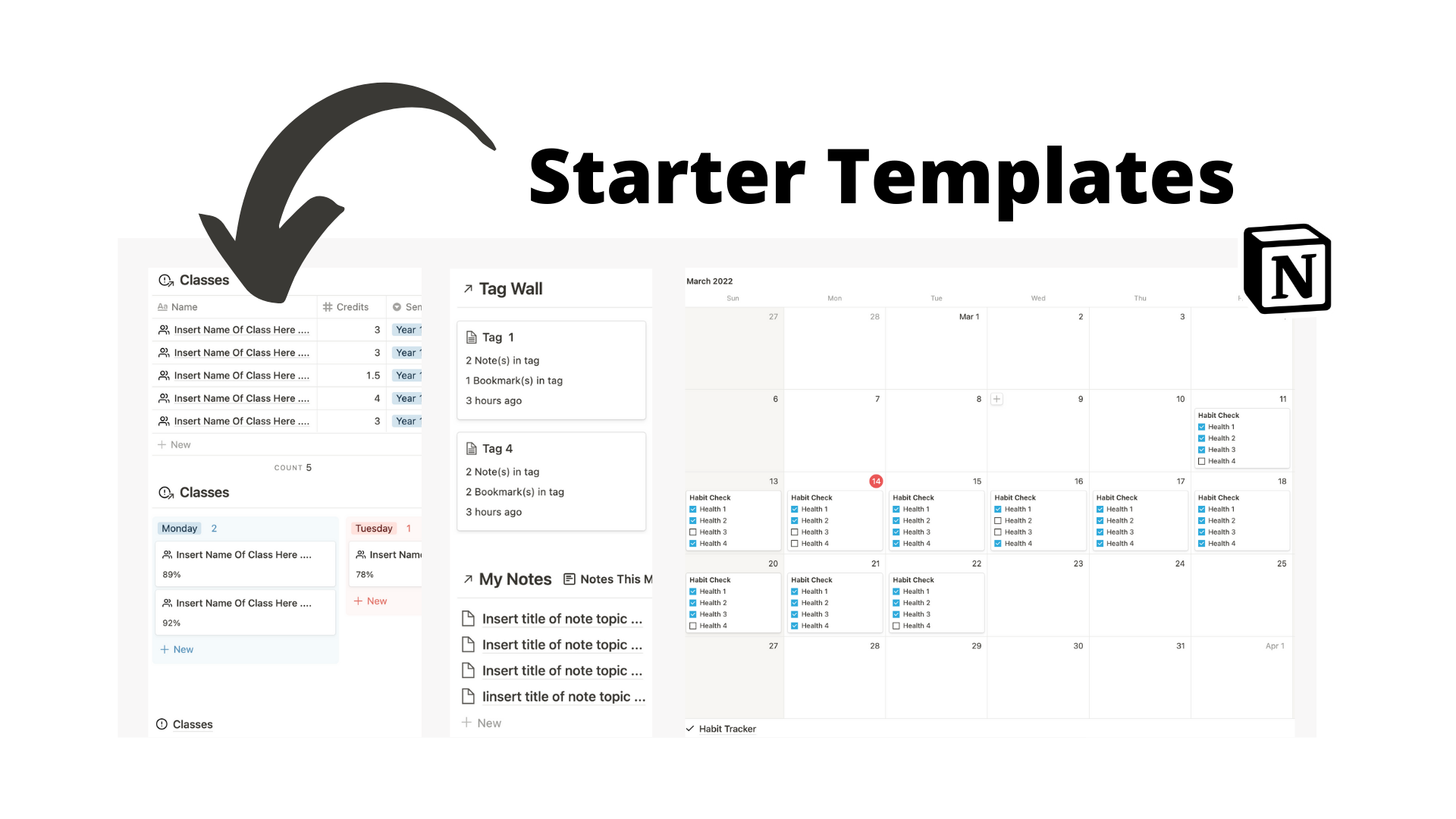Click the clock icon next to Classes

point(164,279)
